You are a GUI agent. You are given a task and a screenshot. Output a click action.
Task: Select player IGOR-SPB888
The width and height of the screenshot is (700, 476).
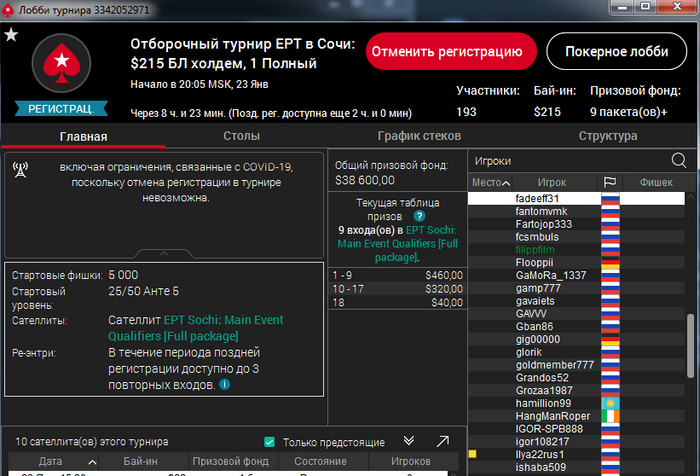click(x=576, y=429)
